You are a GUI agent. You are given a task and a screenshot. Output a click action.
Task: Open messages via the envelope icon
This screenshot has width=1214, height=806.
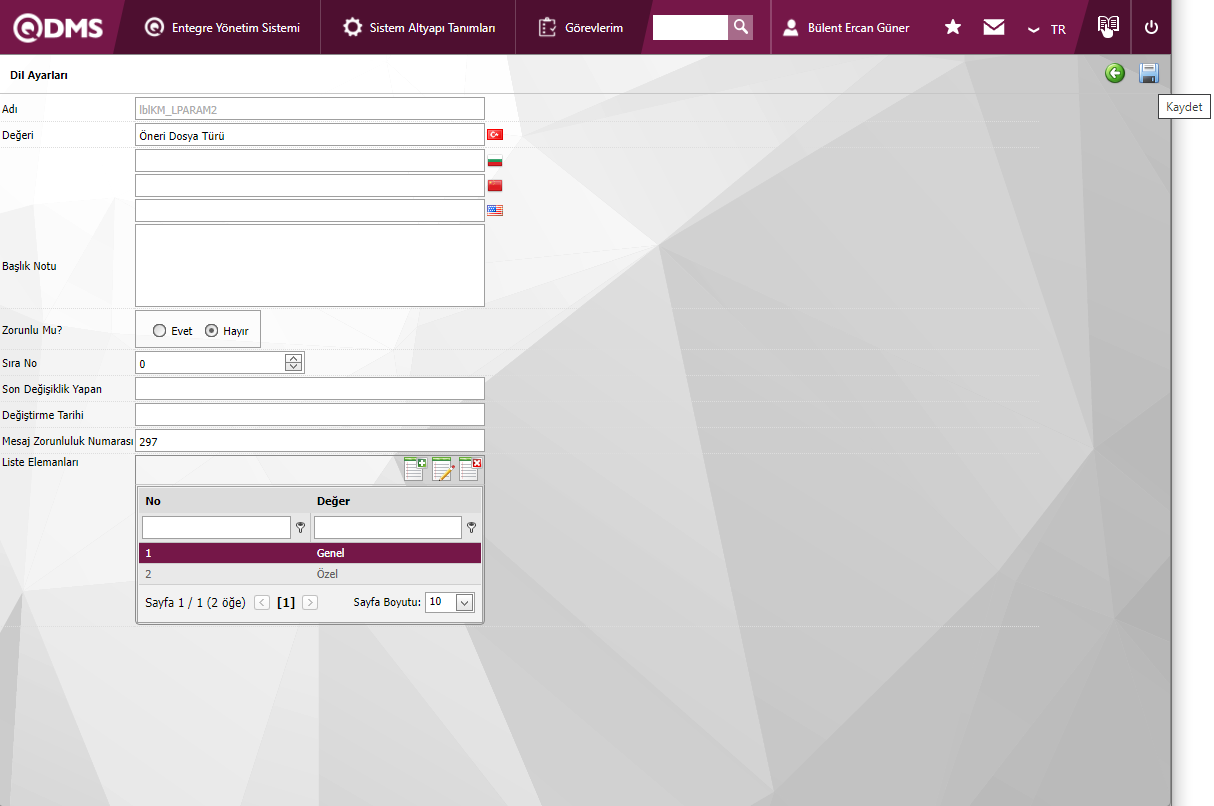(994, 27)
